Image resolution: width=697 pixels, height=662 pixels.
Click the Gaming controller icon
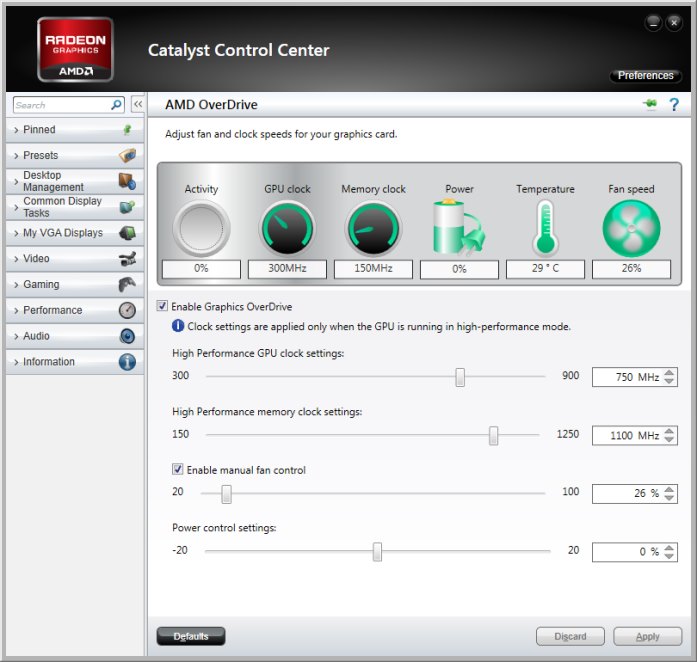coord(128,284)
